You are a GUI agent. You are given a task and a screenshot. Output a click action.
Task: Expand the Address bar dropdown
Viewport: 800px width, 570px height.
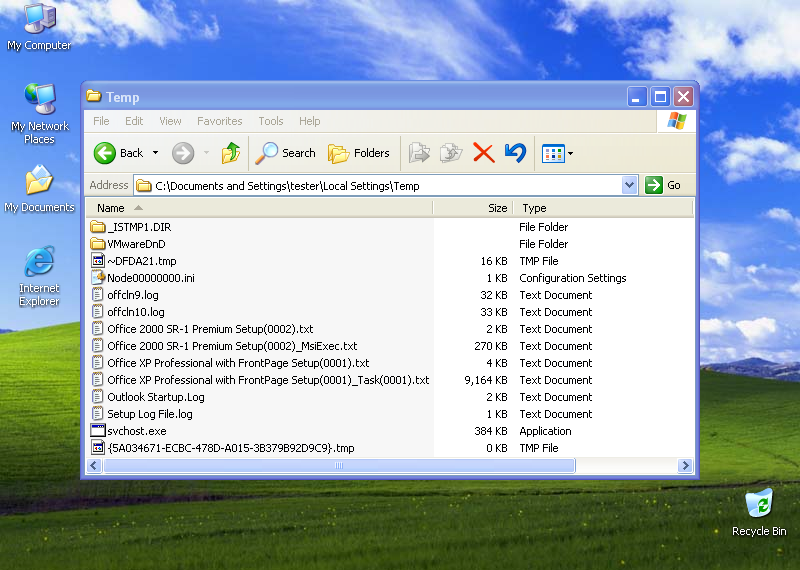tap(629, 185)
